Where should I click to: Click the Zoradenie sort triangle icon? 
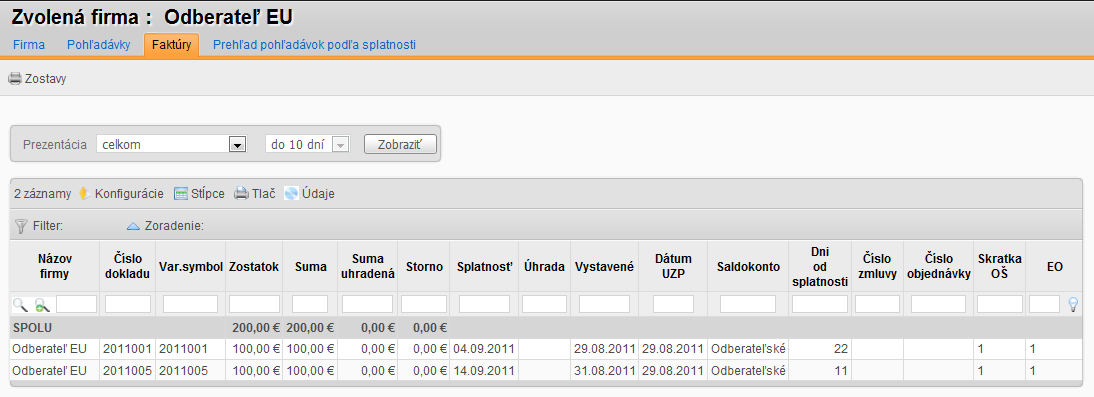coord(133,226)
